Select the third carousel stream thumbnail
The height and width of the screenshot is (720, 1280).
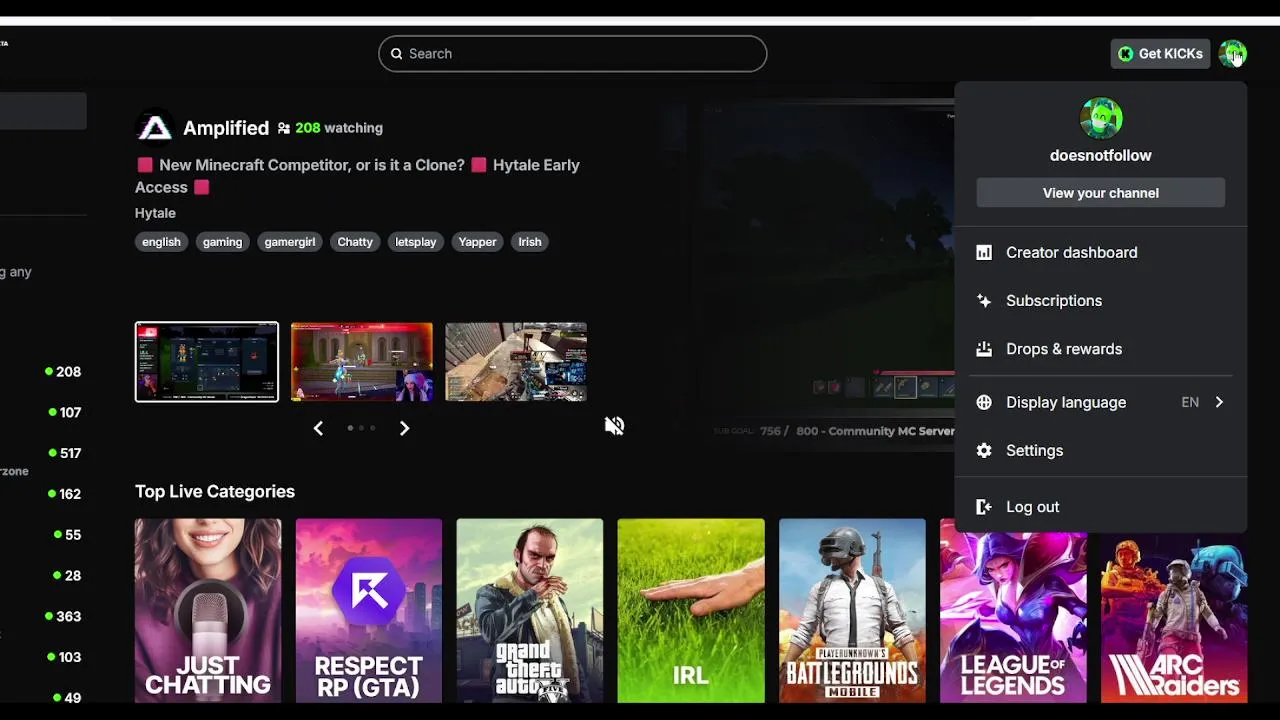tap(516, 362)
